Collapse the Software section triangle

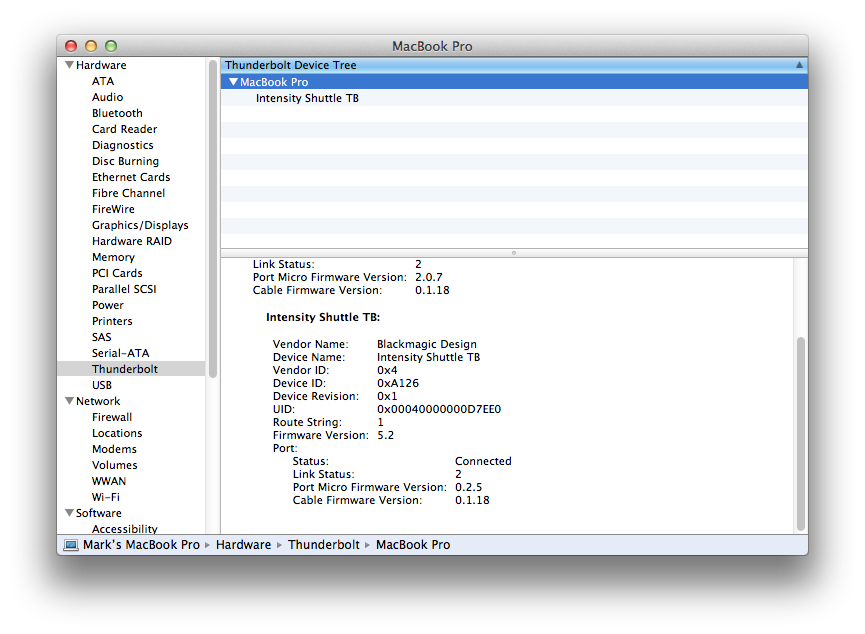70,513
